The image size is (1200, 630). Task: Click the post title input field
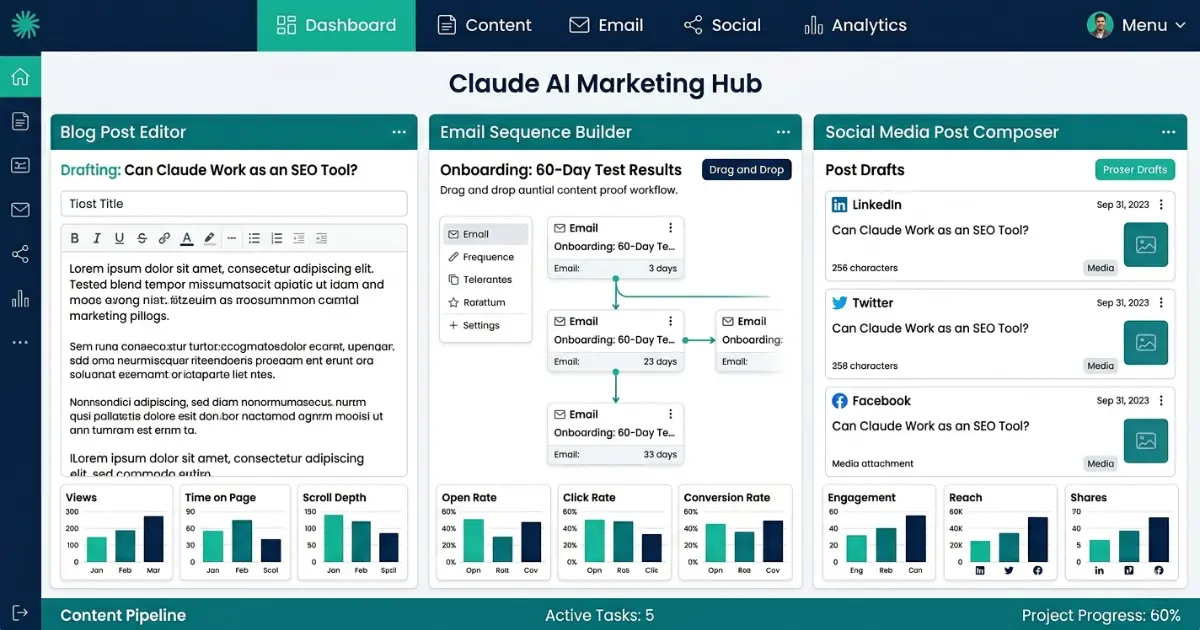(x=233, y=203)
